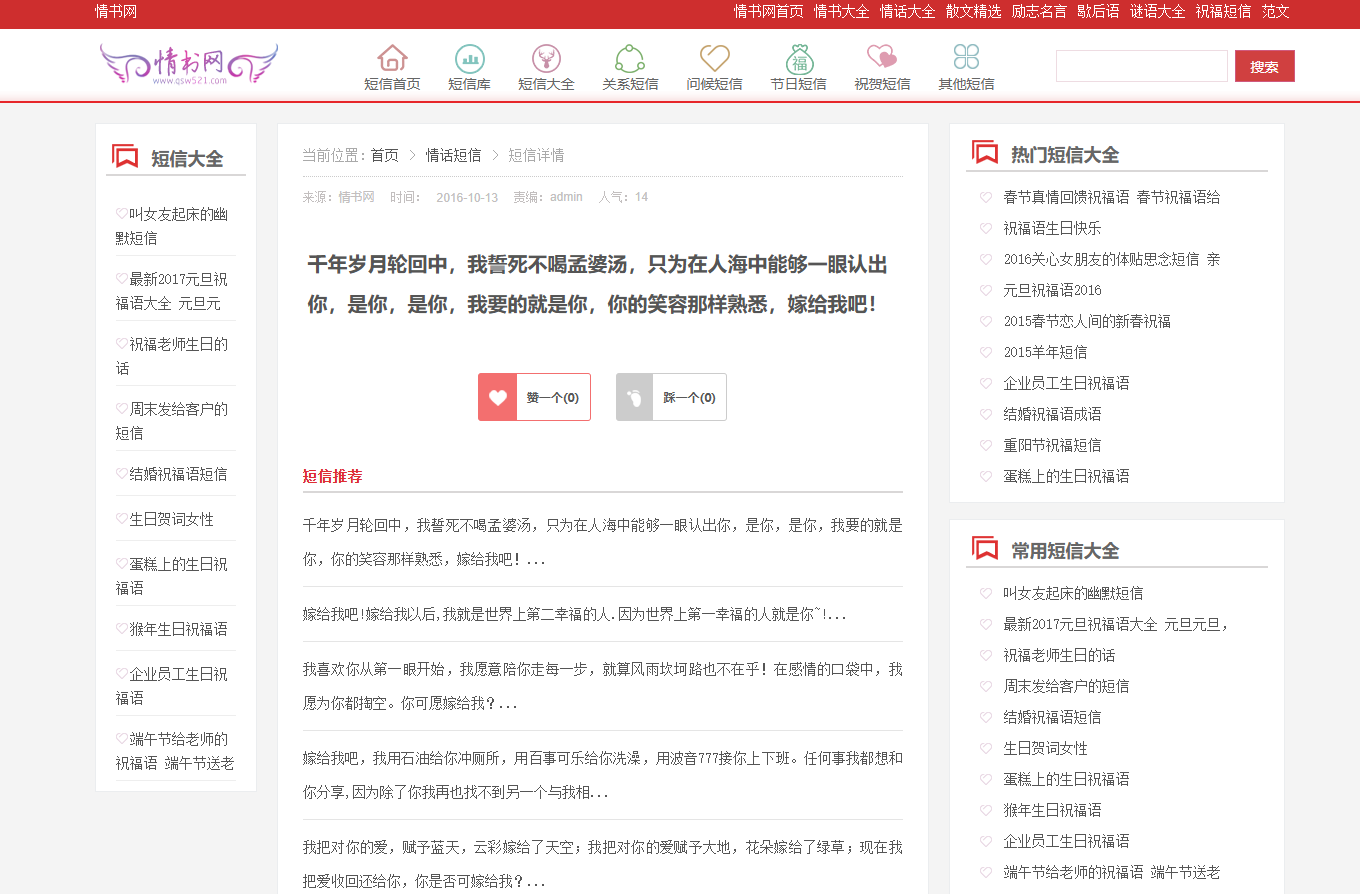Dislike the message with 踩一个(0)

point(671,397)
